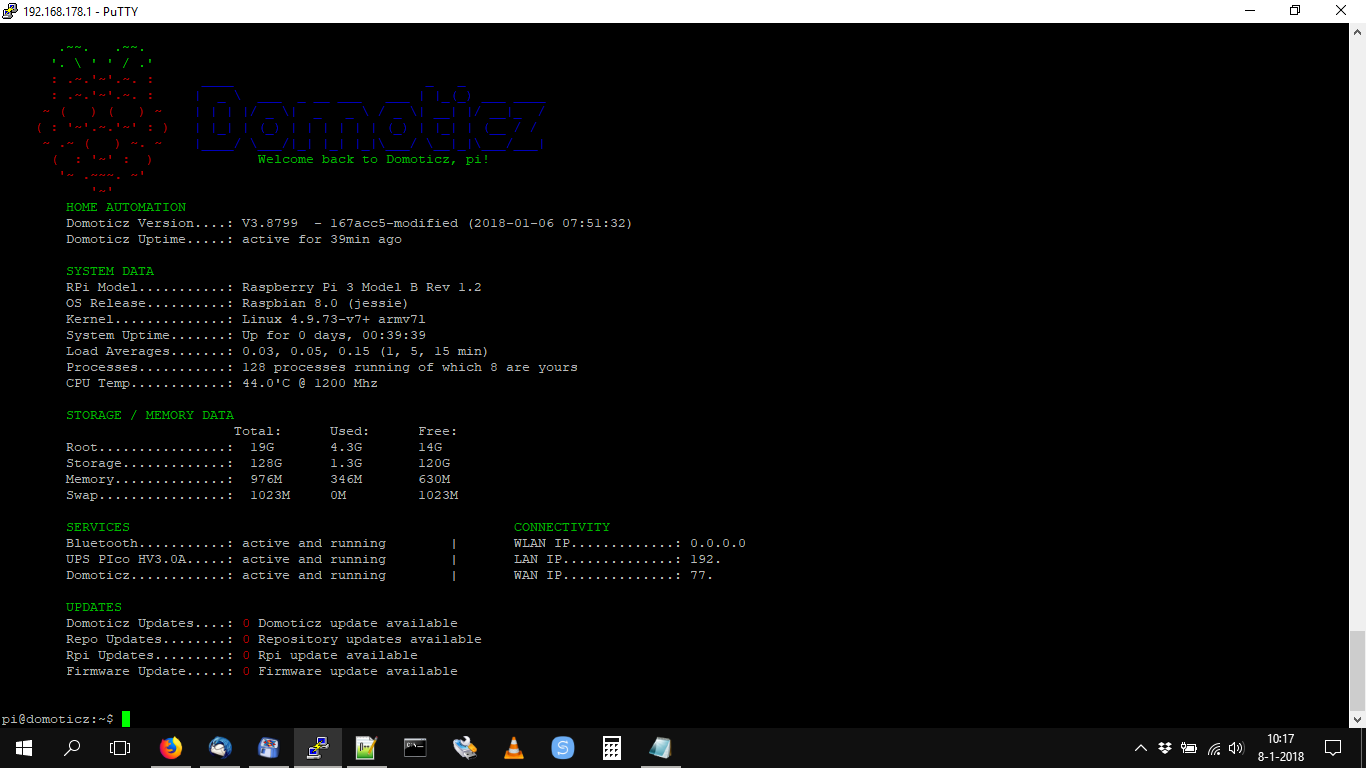
Task: Click the terminal scrollbar down arrow
Action: pos(1357,718)
